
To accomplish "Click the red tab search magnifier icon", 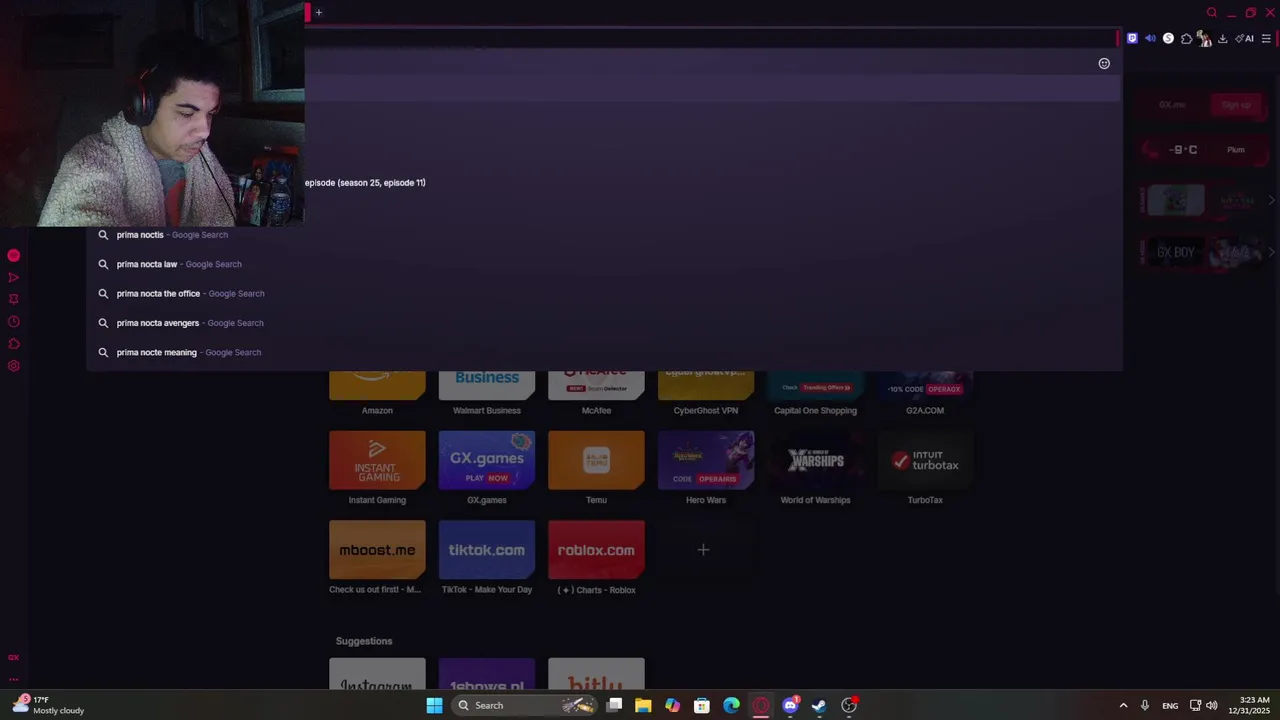I will pyautogui.click(x=1212, y=12).
